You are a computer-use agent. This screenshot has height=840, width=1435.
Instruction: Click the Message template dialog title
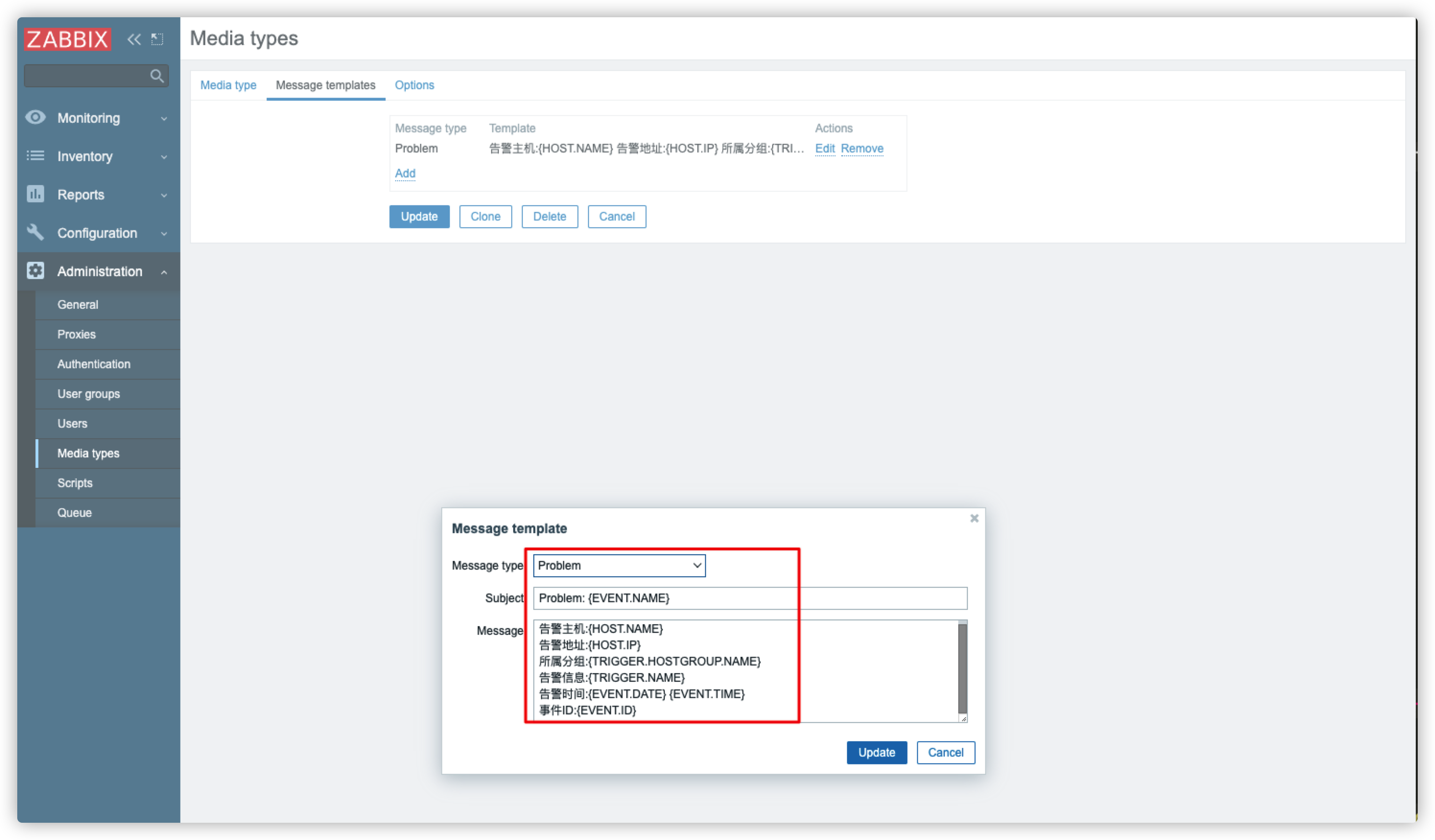pyautogui.click(x=509, y=528)
